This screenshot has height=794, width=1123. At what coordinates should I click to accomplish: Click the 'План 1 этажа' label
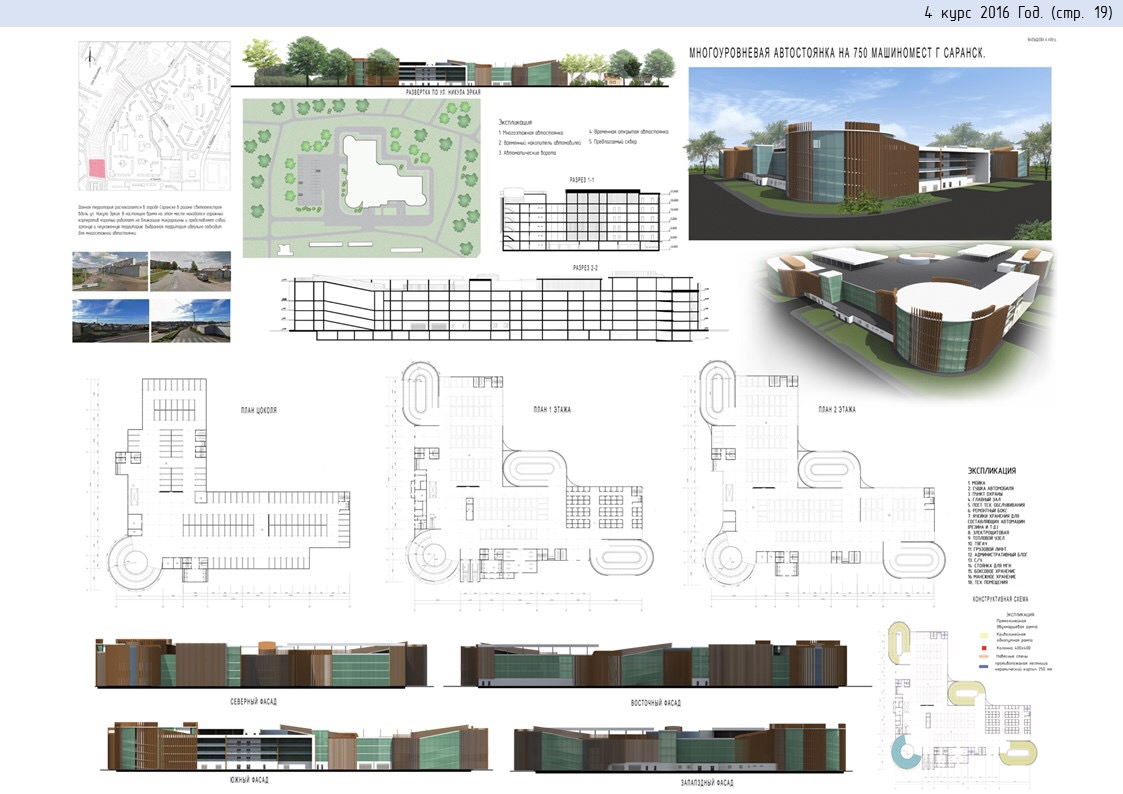(552, 411)
